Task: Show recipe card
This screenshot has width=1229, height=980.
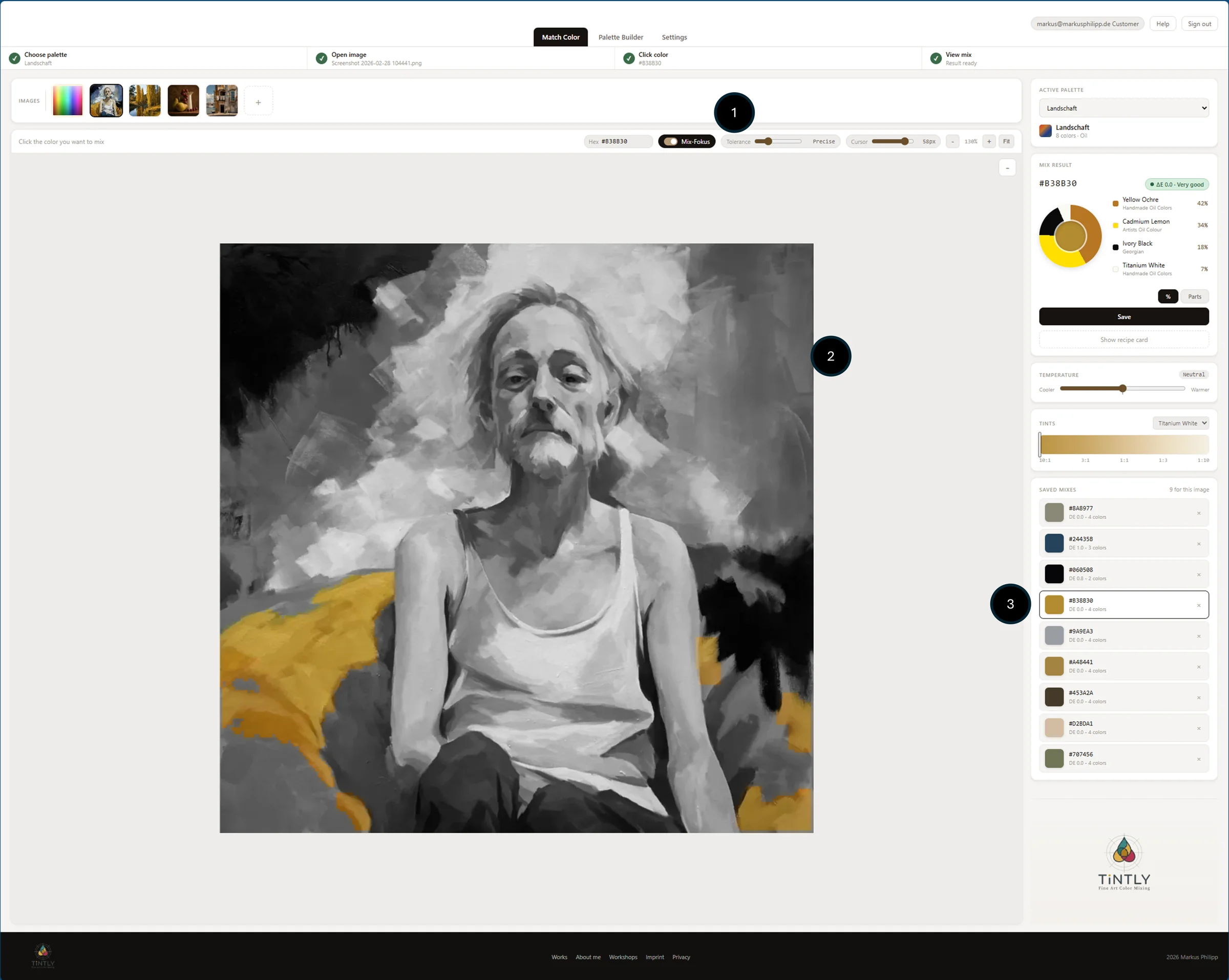Action: tap(1124, 340)
